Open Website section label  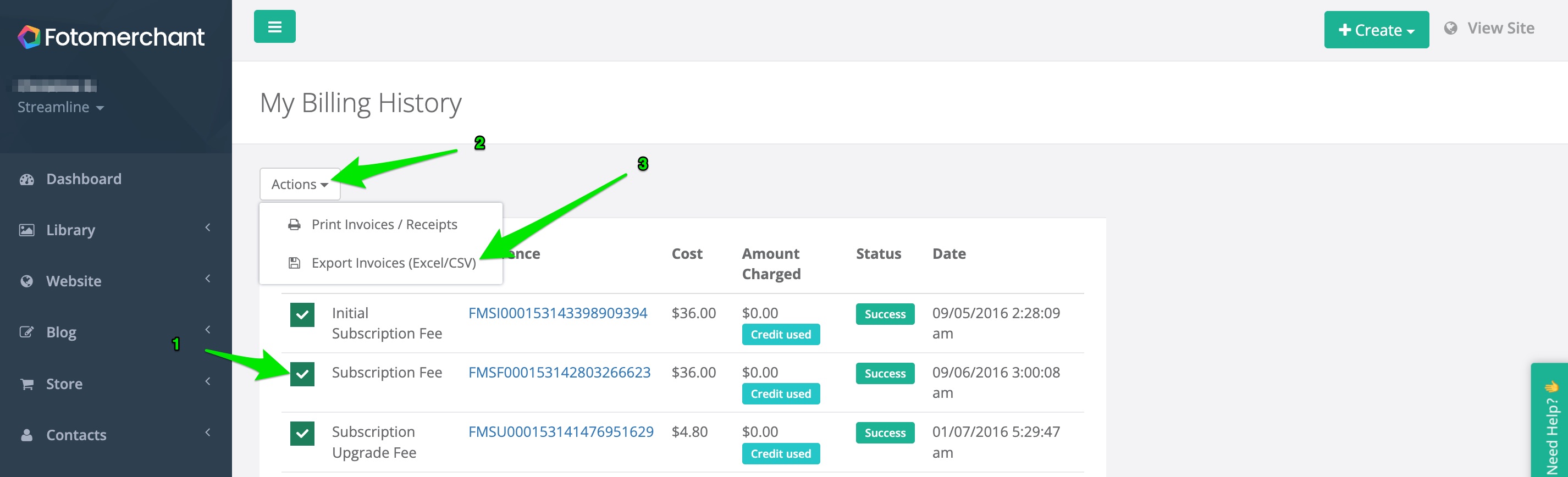click(x=74, y=282)
